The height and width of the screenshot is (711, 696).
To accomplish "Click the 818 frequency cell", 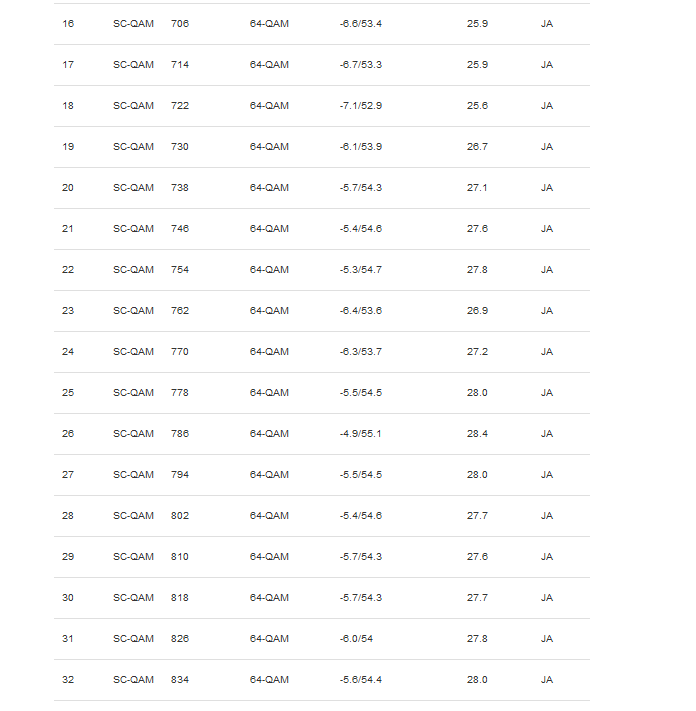I will [180, 597].
